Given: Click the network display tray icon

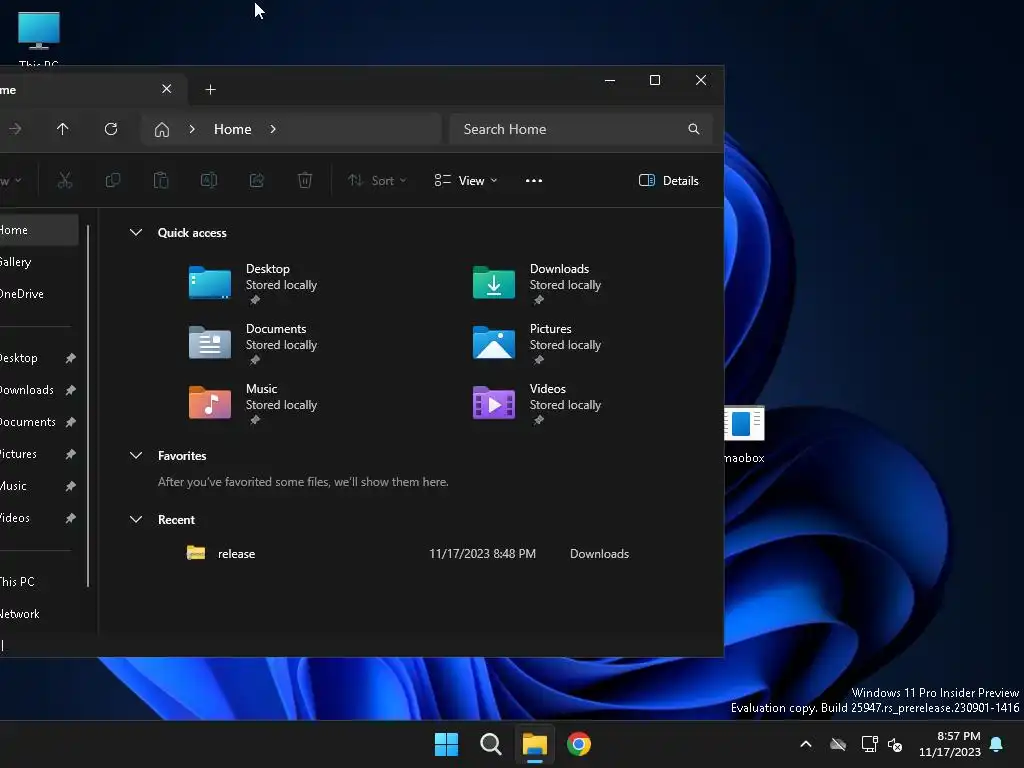Looking at the screenshot, I should click(869, 744).
